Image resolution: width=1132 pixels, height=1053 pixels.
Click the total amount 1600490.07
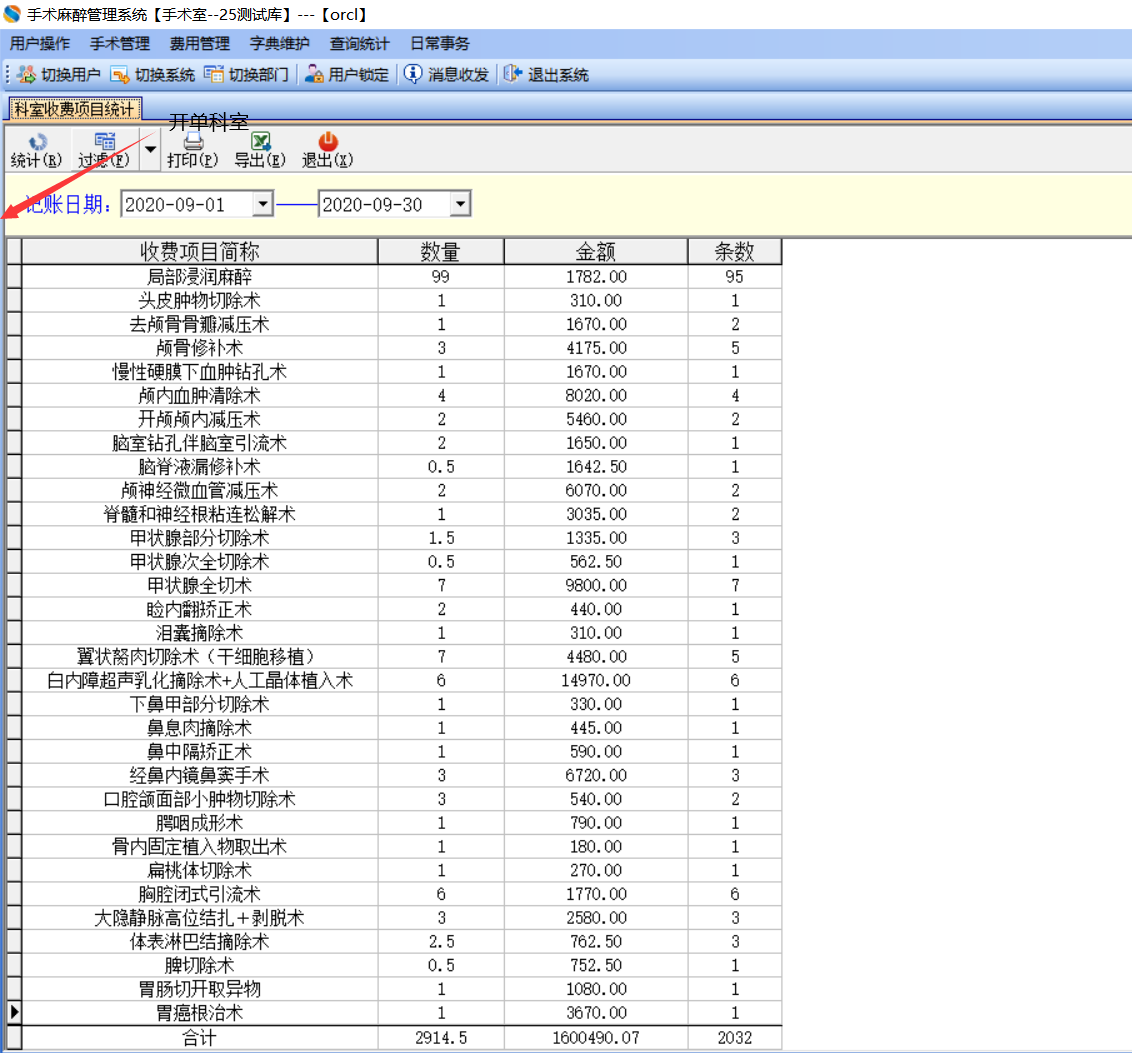click(596, 1038)
